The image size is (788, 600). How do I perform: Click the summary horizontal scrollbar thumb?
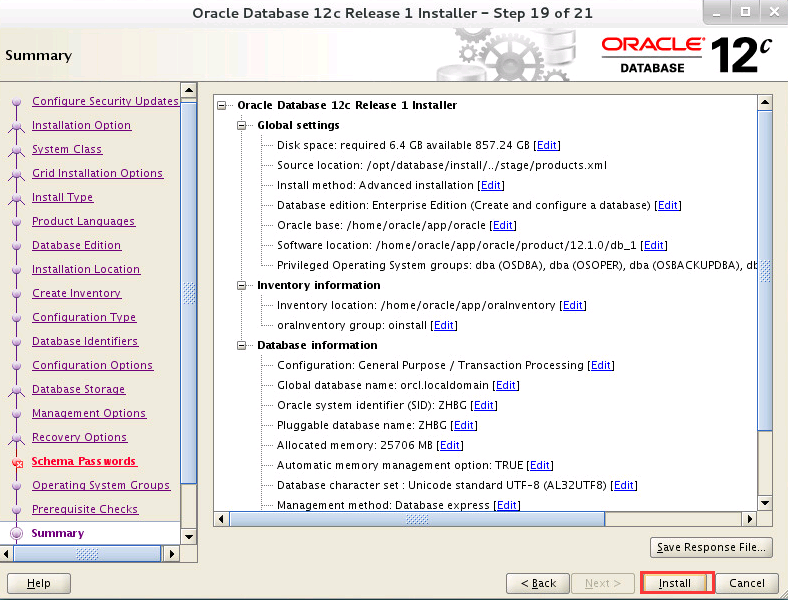[417, 519]
